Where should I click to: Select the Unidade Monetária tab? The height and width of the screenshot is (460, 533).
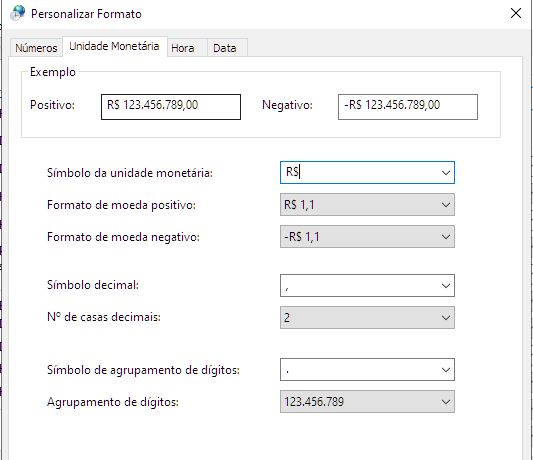click(x=115, y=46)
